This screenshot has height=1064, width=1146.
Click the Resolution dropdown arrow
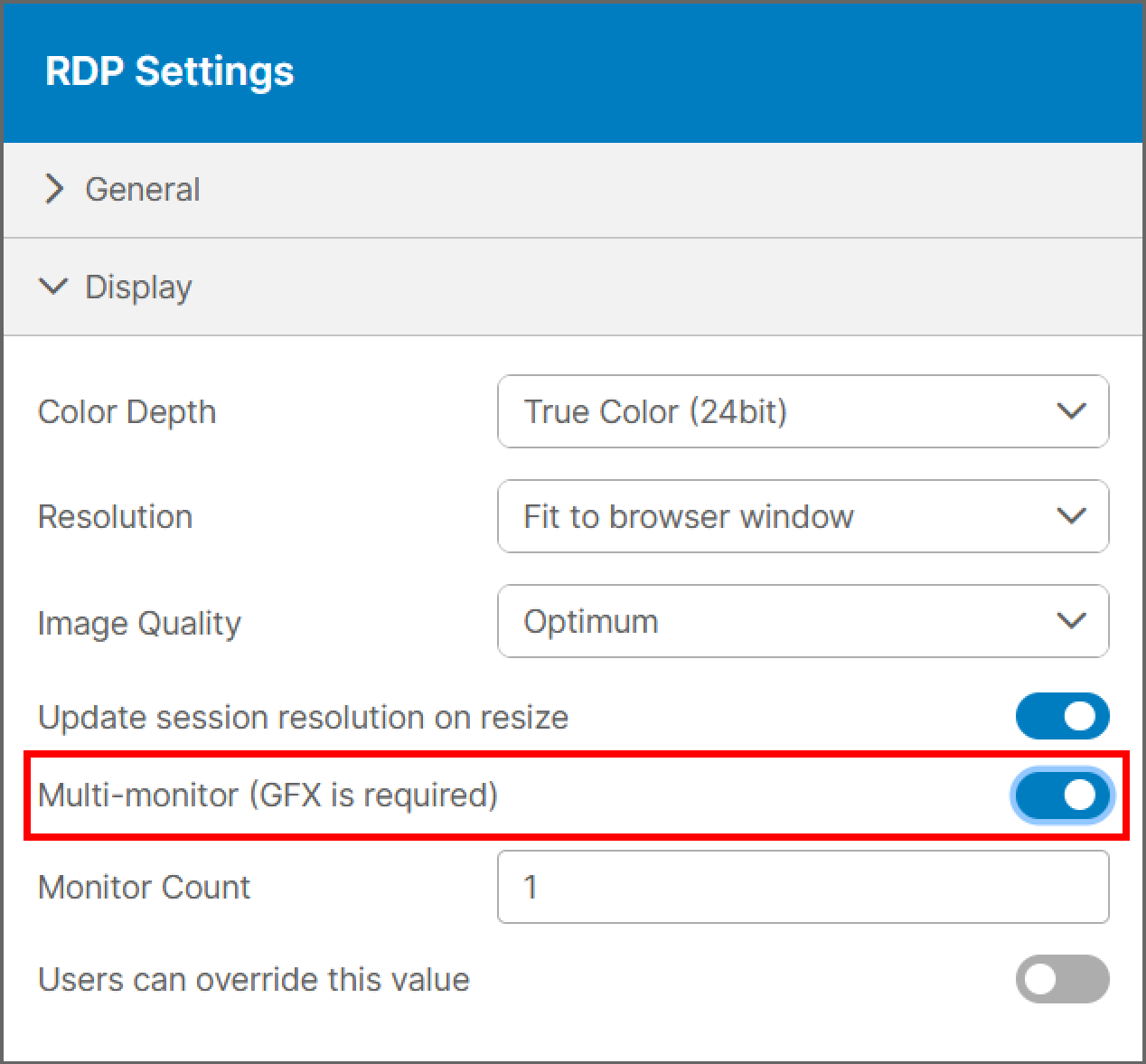click(1071, 516)
